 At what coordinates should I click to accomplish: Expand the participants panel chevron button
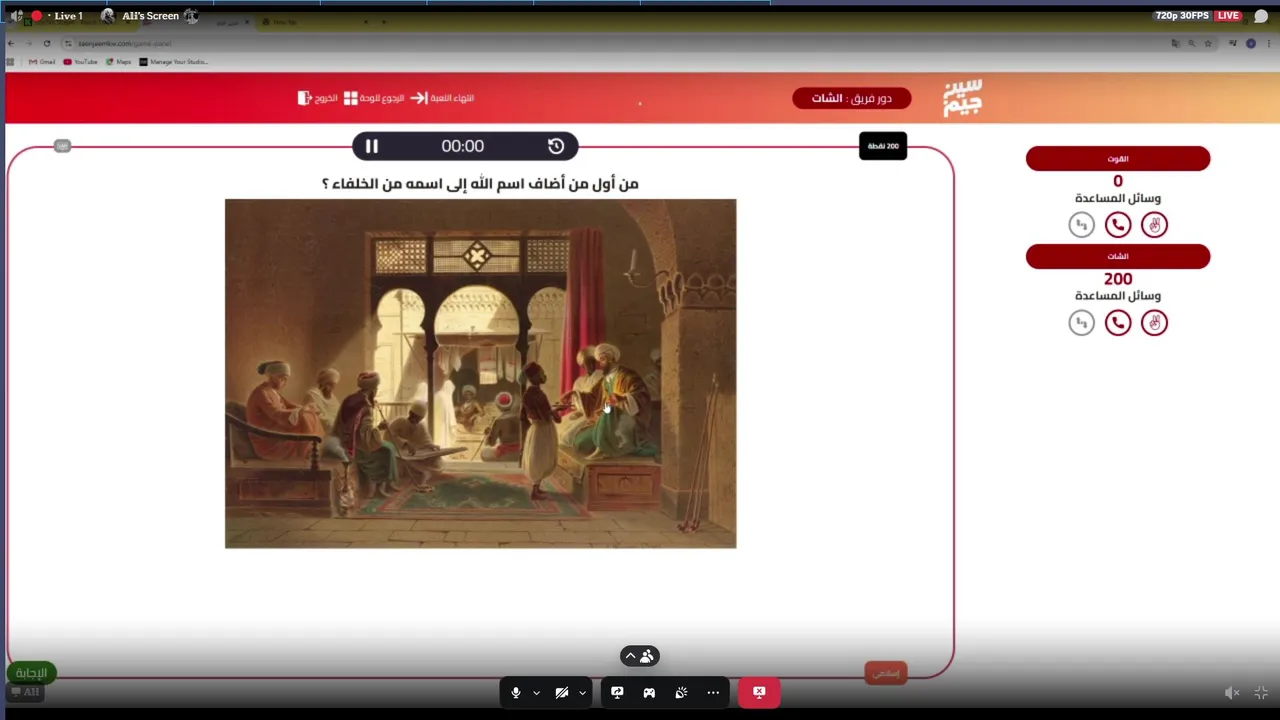pos(640,656)
